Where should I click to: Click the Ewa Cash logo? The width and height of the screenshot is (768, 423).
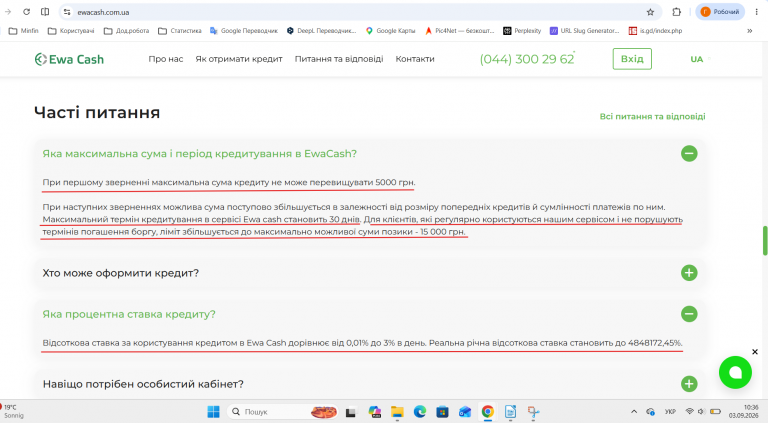tap(69, 59)
